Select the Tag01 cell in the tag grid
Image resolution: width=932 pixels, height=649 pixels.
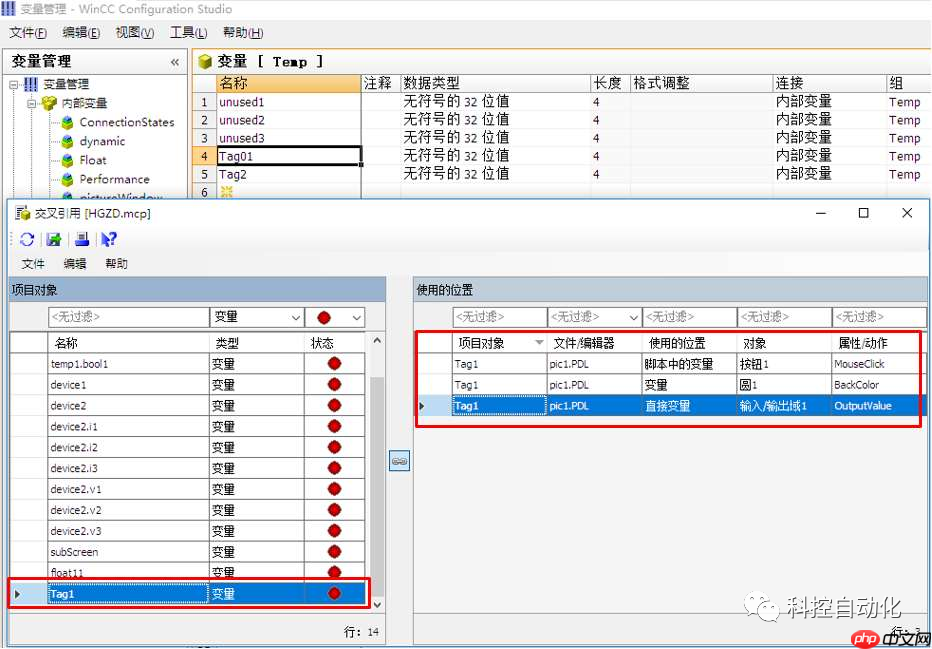tap(285, 156)
